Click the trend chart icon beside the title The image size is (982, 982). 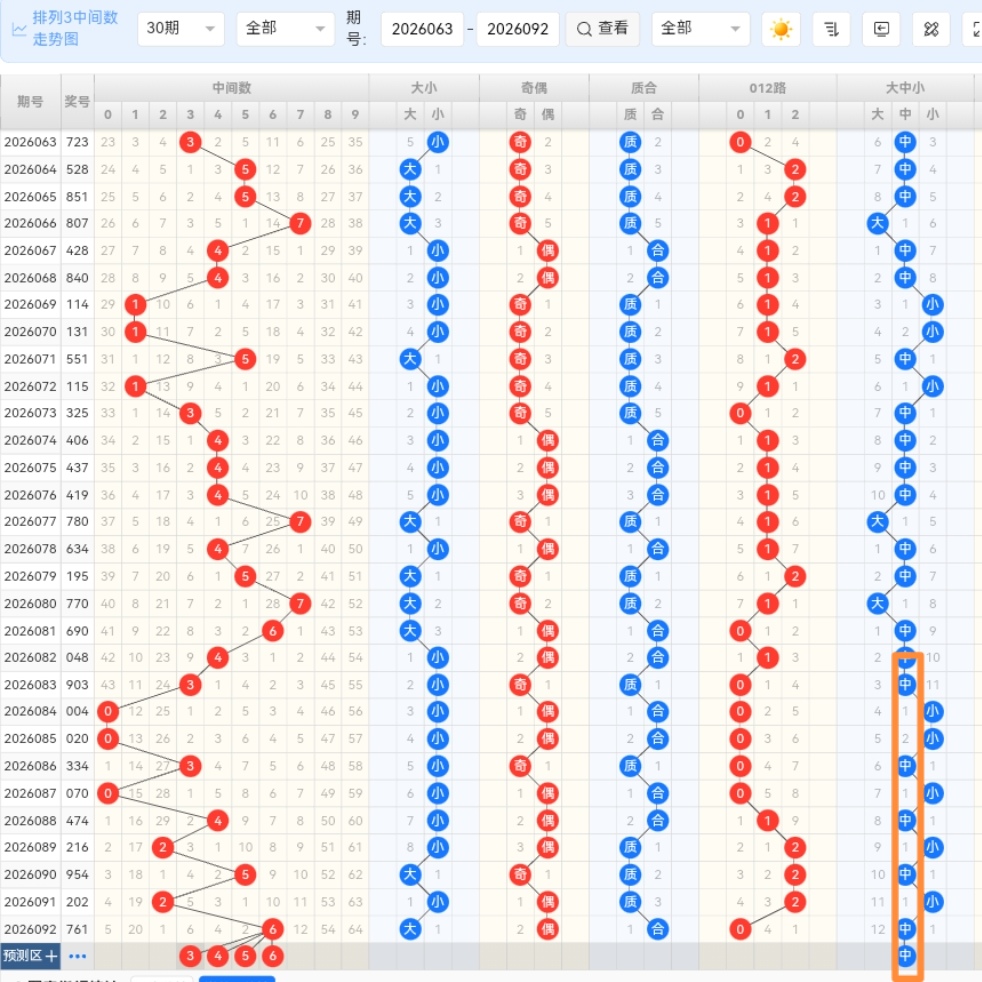point(18,29)
